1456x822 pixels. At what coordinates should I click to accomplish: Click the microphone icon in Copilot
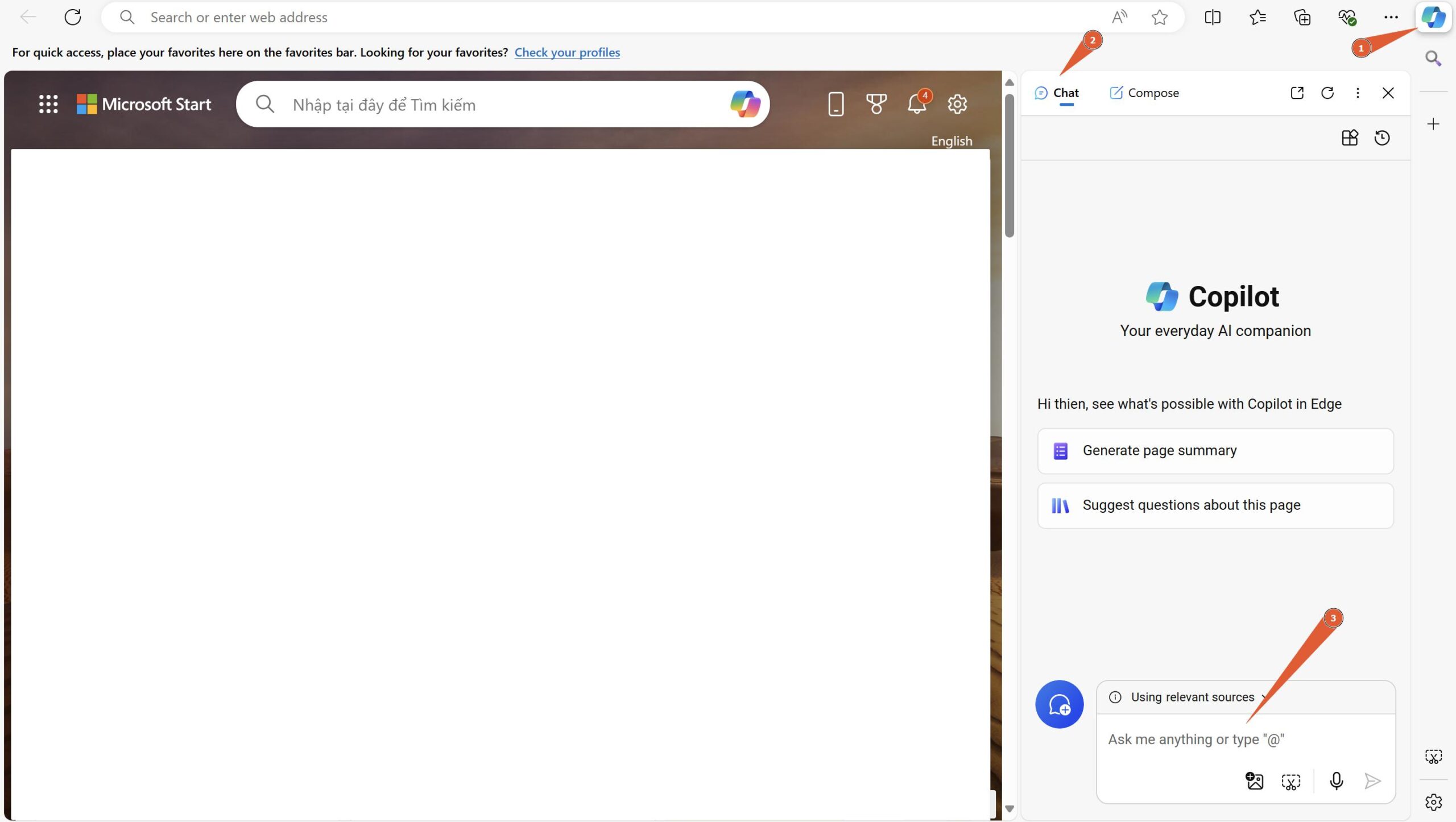click(x=1336, y=782)
